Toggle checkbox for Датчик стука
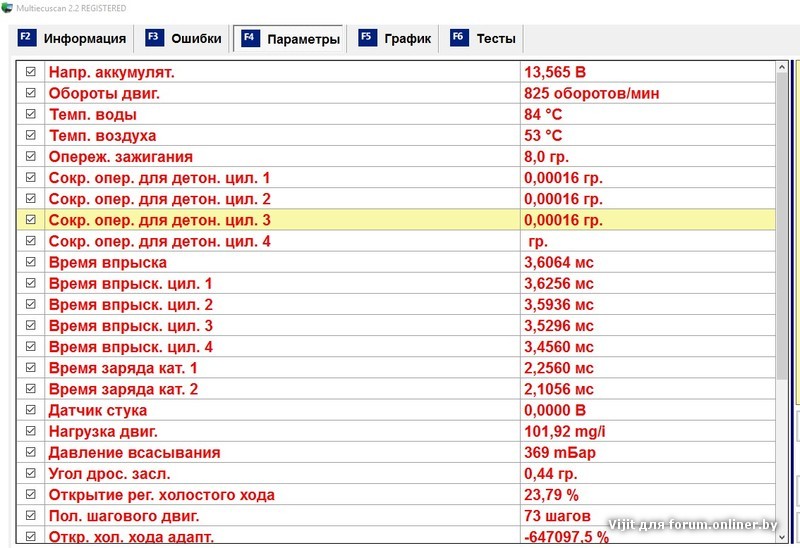Image resolution: width=800 pixels, height=548 pixels. click(30, 410)
